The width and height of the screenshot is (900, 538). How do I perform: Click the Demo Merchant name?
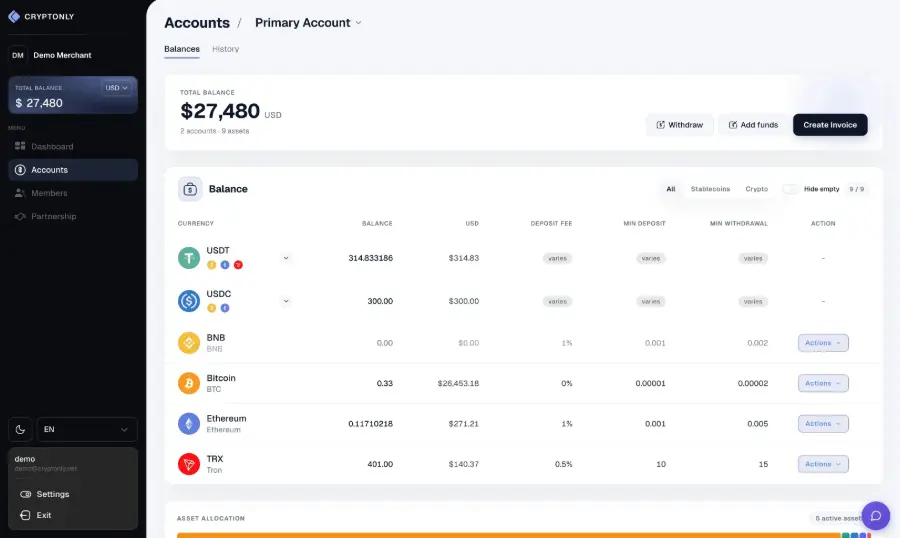(62, 55)
